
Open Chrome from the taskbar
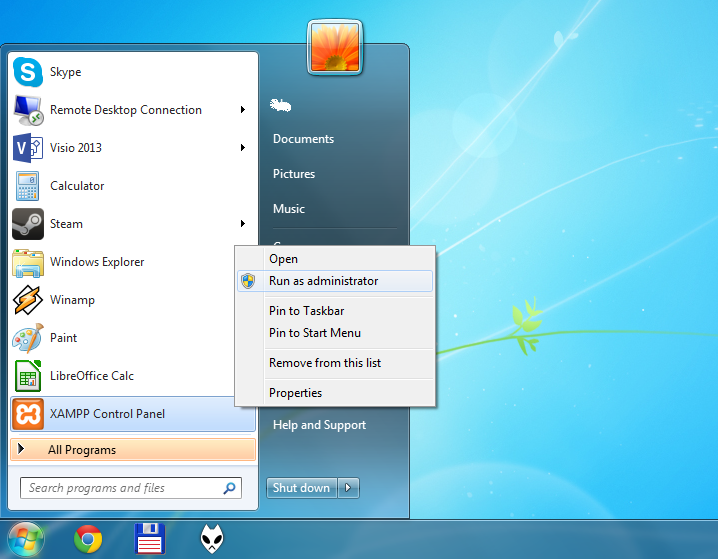coord(88,539)
